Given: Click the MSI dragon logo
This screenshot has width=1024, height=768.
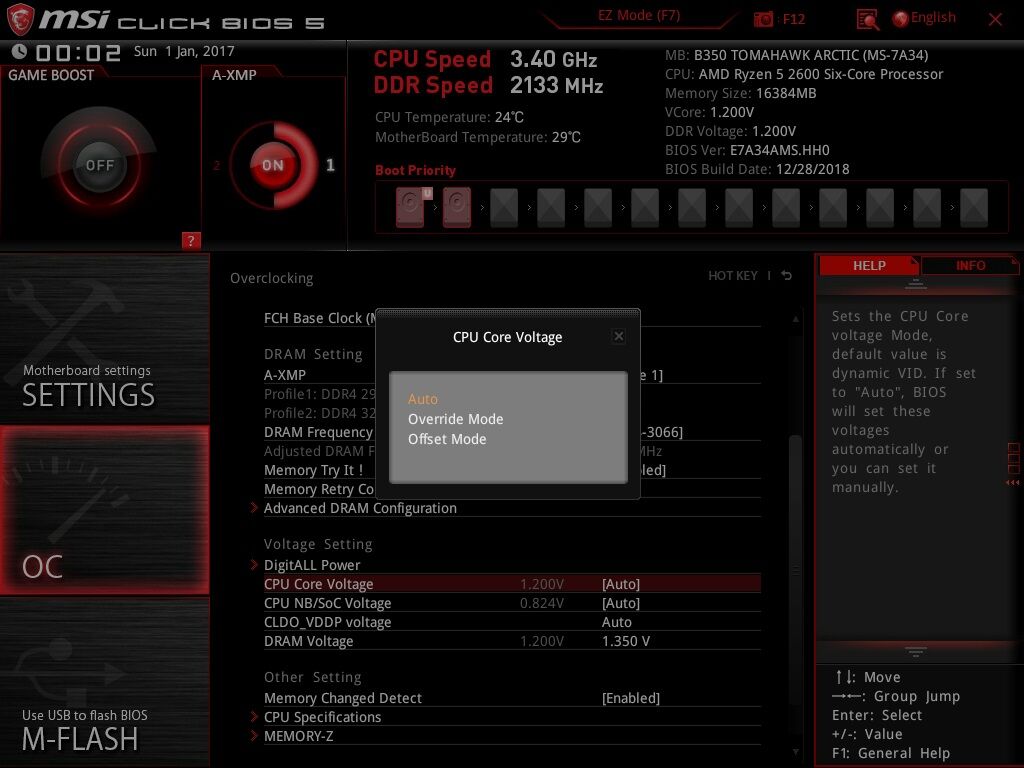Looking at the screenshot, I should [20, 20].
